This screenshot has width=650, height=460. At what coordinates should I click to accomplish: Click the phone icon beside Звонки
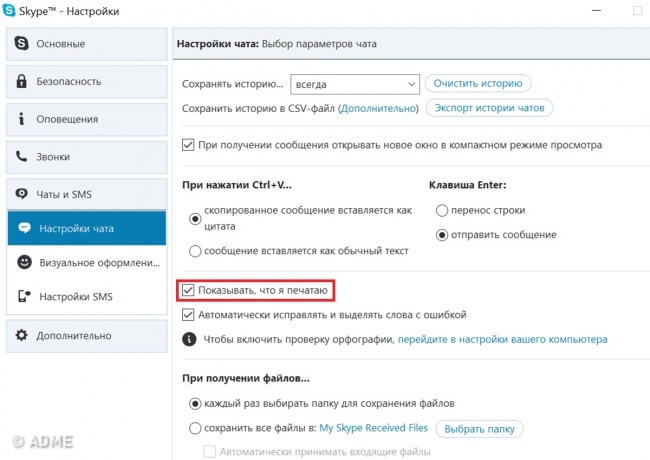coord(23,157)
